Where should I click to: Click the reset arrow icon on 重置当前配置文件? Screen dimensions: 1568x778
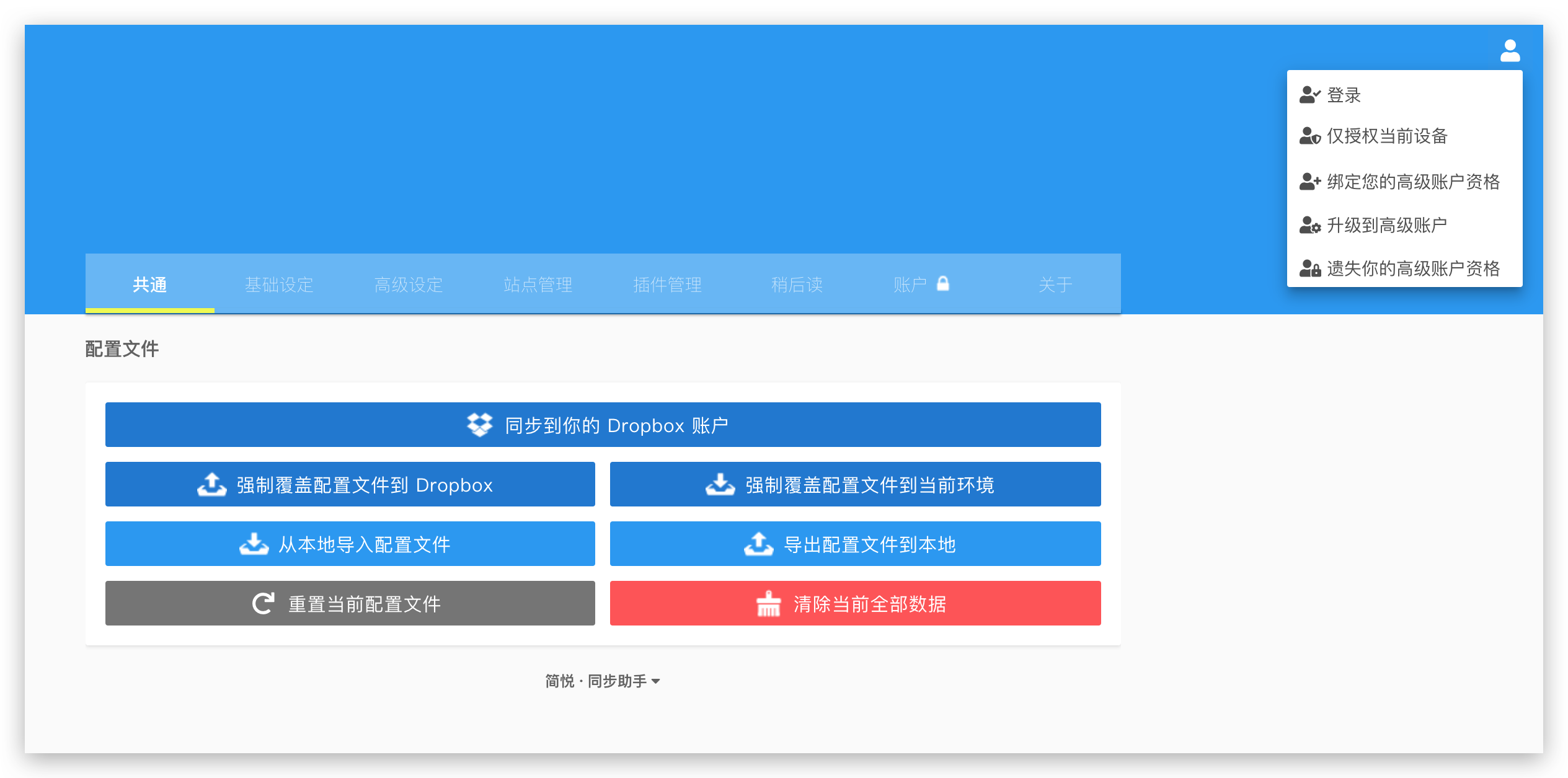point(264,603)
